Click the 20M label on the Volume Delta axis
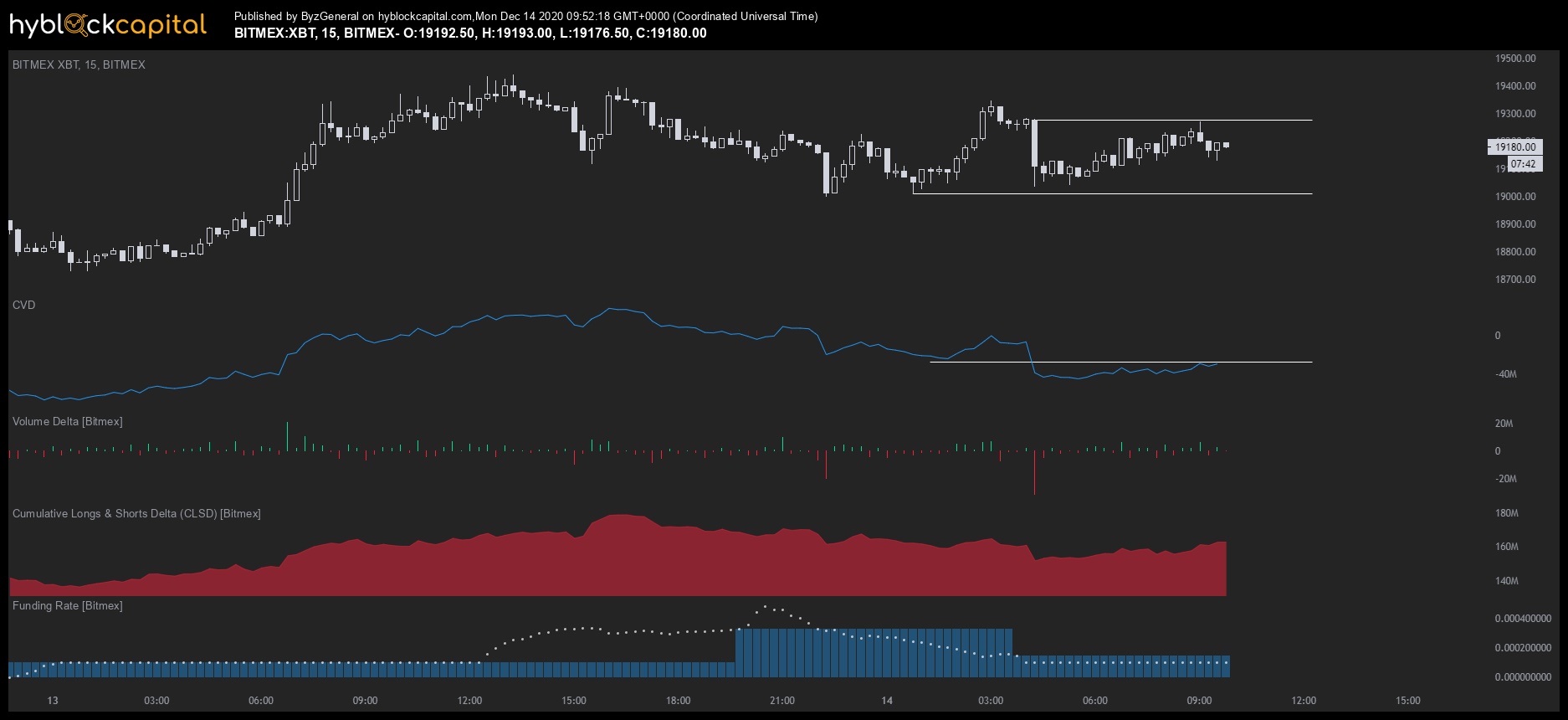 (x=1504, y=424)
